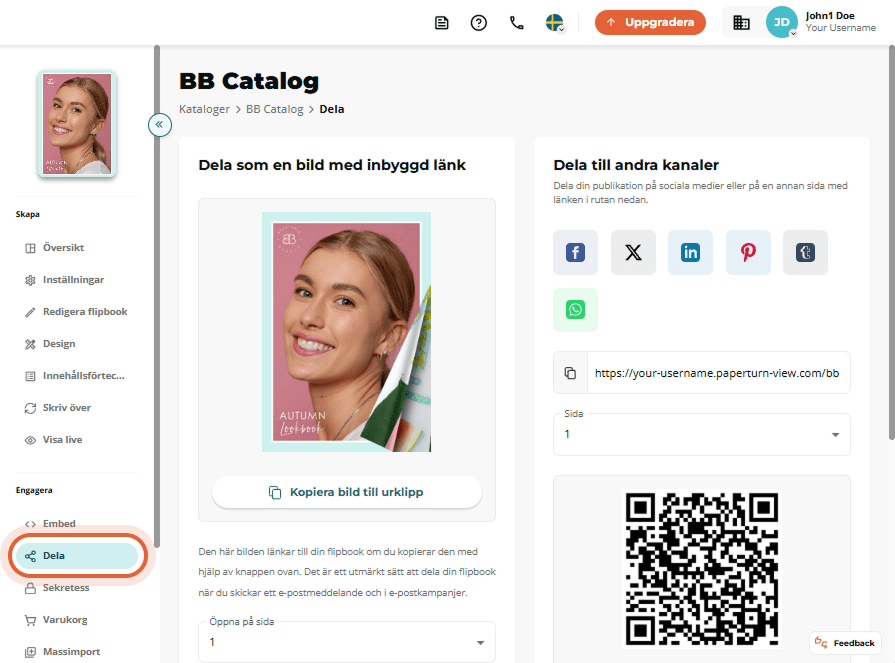Viewport: 895px width, 663px height.
Task: Click the John1 Doe username text
Action: pyautogui.click(x=830, y=16)
